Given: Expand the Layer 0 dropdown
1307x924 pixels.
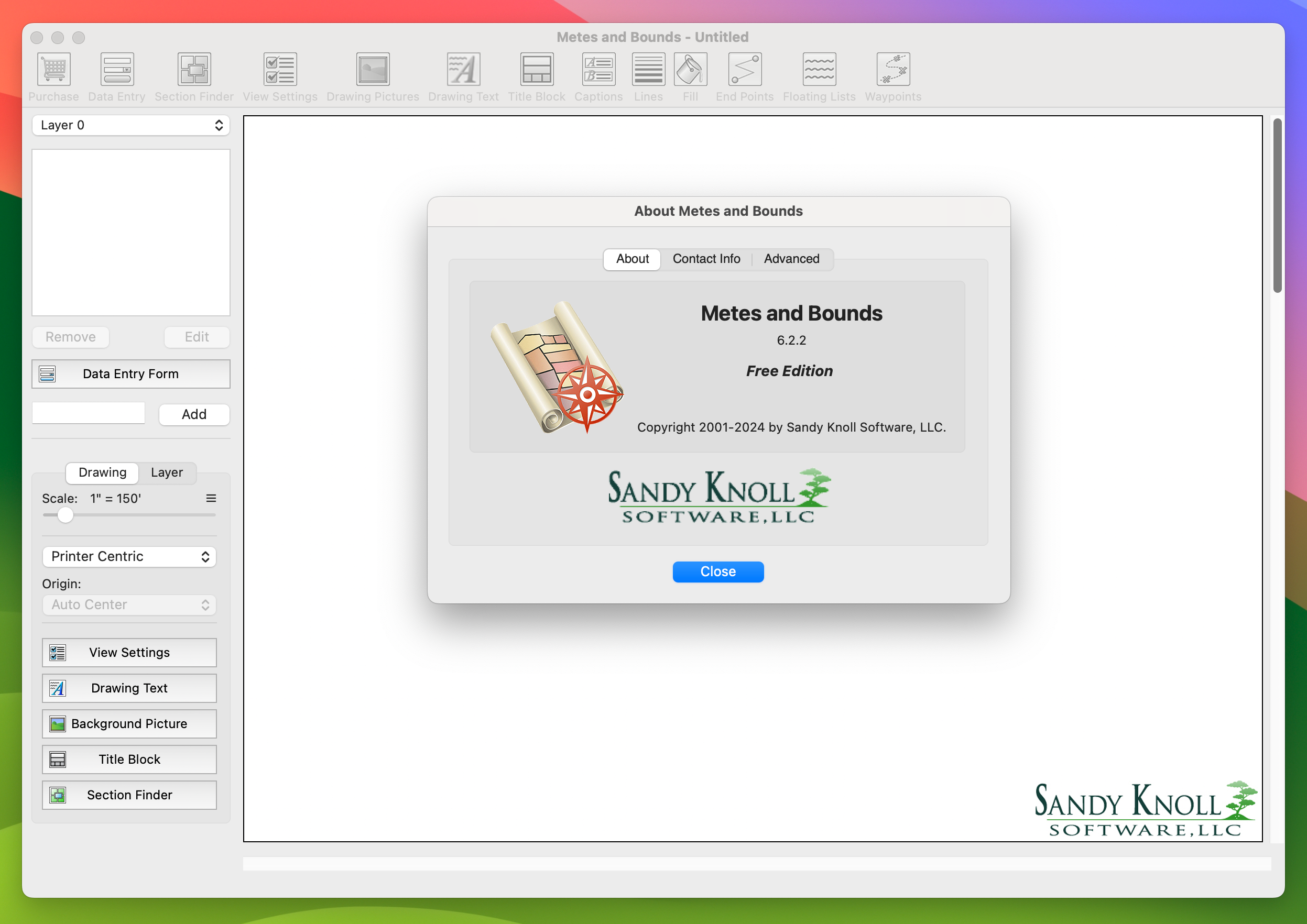Looking at the screenshot, I should click(131, 125).
